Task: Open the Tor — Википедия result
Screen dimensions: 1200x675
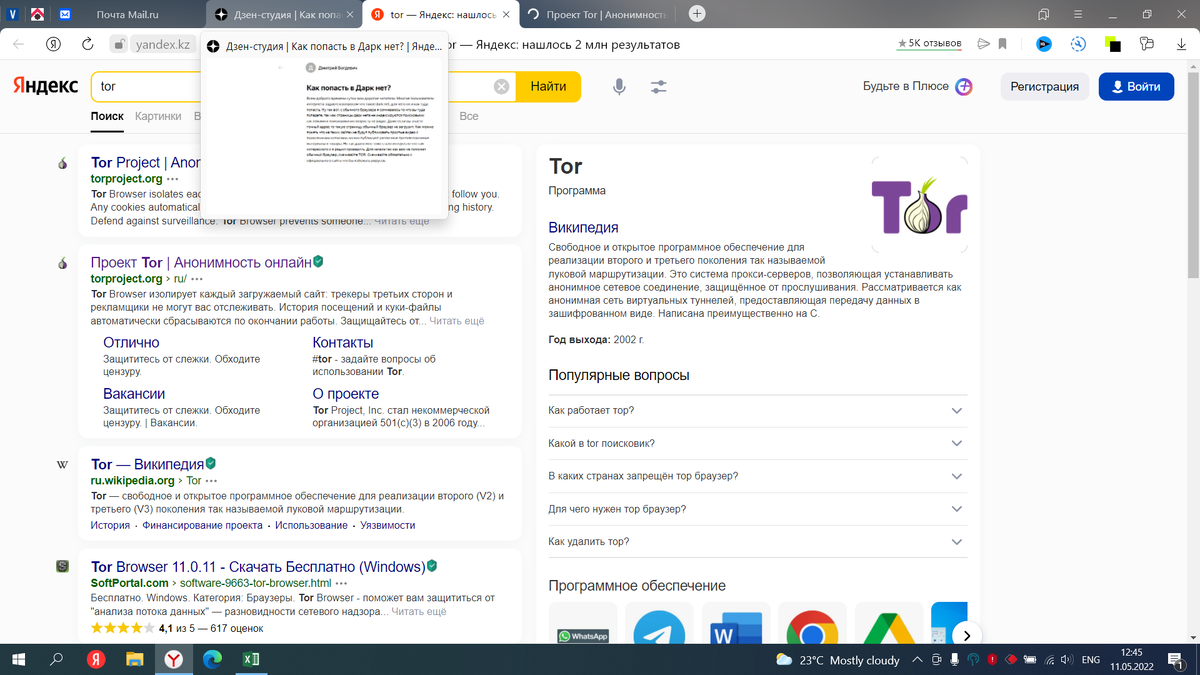Action: 147,464
